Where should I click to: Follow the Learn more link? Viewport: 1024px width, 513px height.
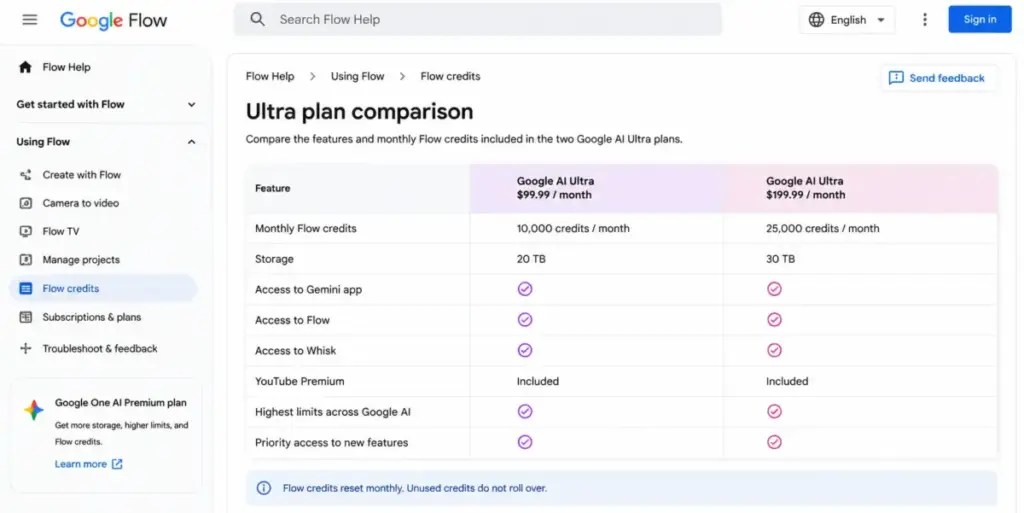[x=80, y=464]
